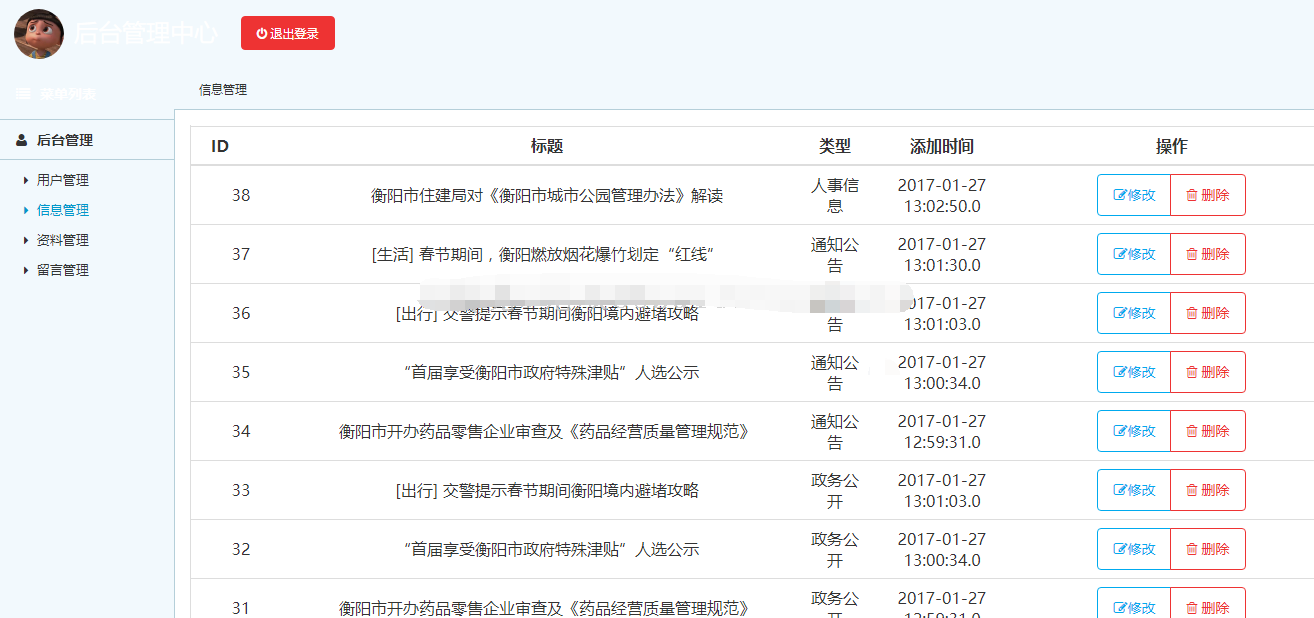Click 修改 for row ID 37
The height and width of the screenshot is (618, 1314).
1134,254
